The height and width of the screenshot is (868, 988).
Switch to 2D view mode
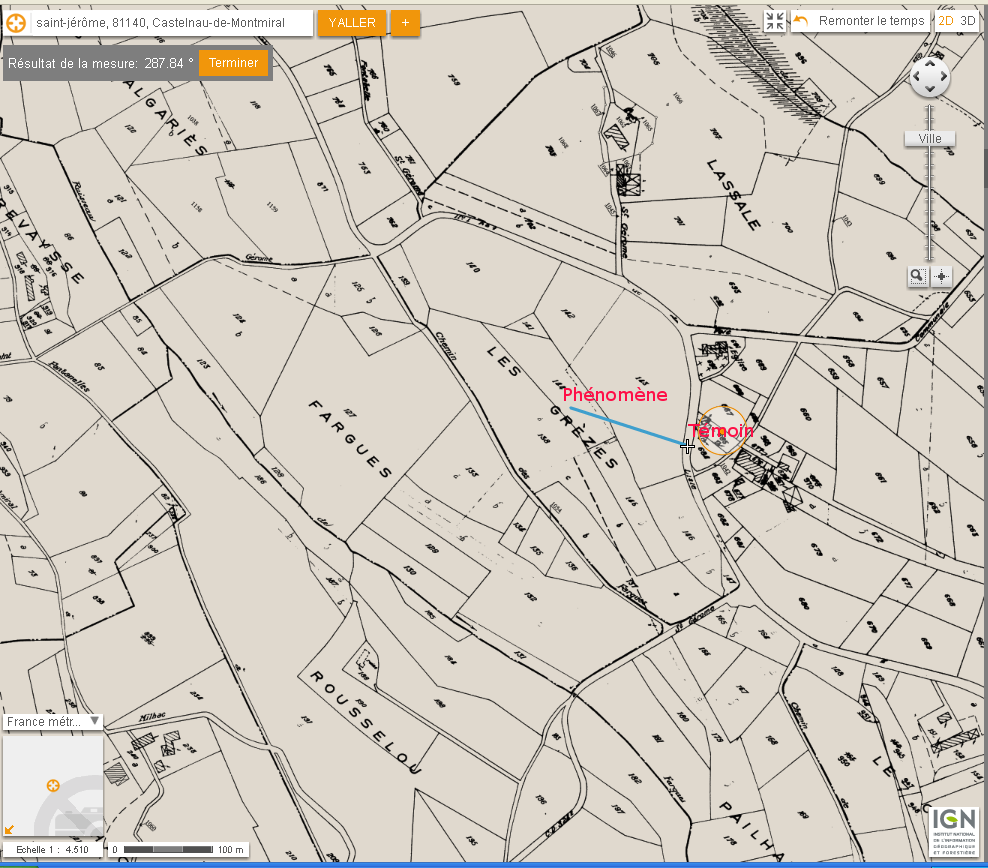pos(945,21)
